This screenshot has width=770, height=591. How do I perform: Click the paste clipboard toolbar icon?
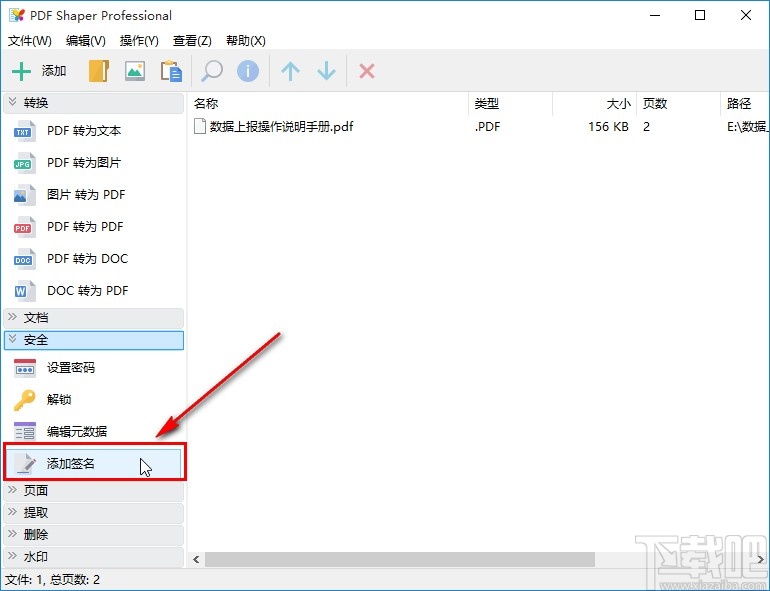(x=171, y=71)
